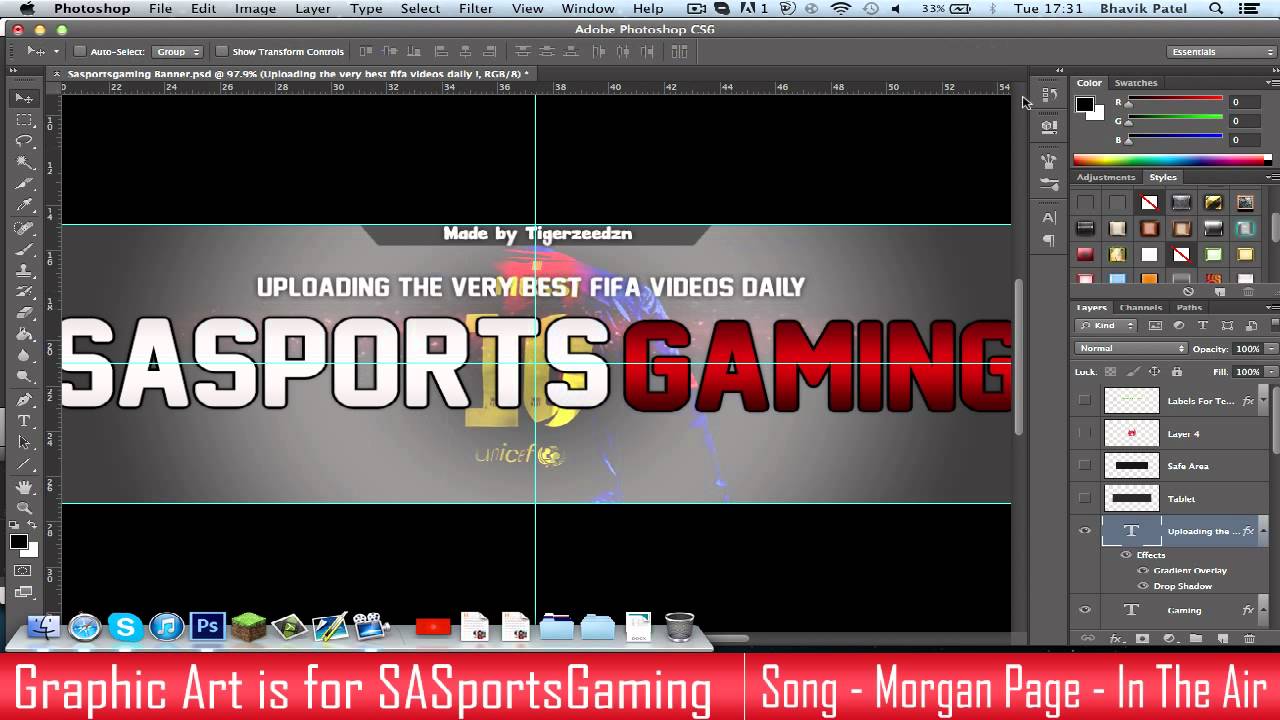The image size is (1280, 720).
Task: Select the Magic Wand tool
Action: (x=24, y=162)
